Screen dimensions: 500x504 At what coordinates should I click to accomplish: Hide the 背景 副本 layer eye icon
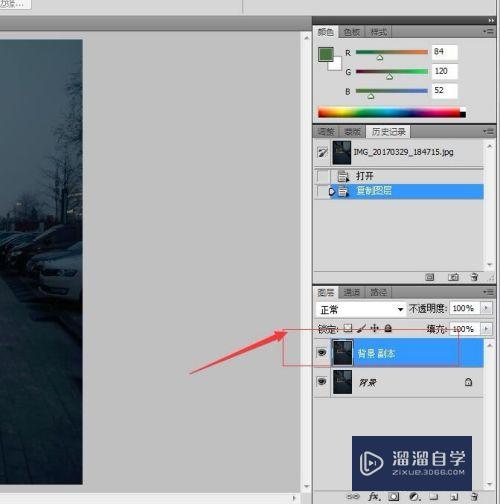click(x=322, y=352)
